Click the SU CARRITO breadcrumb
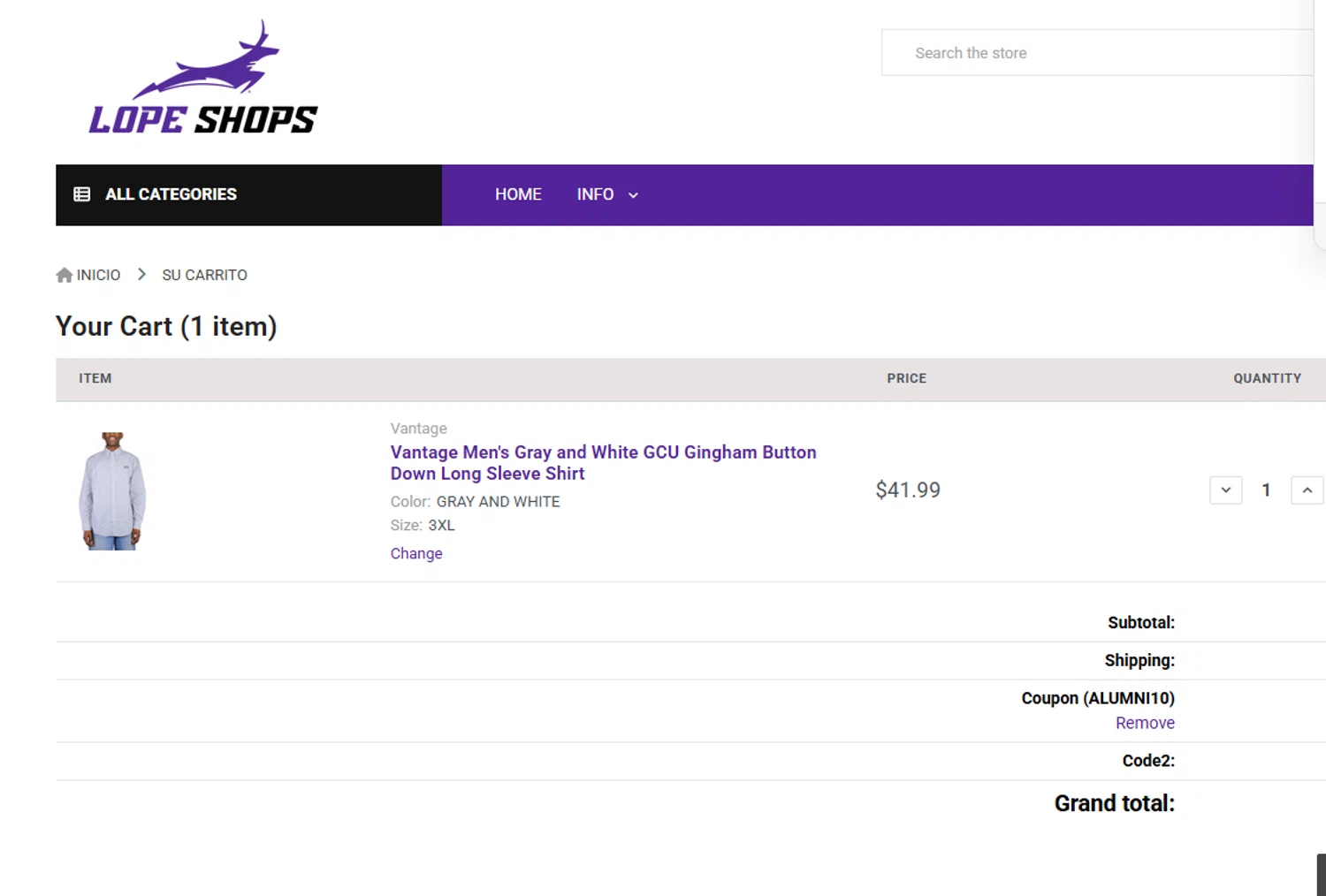The width and height of the screenshot is (1326, 896). tap(204, 275)
